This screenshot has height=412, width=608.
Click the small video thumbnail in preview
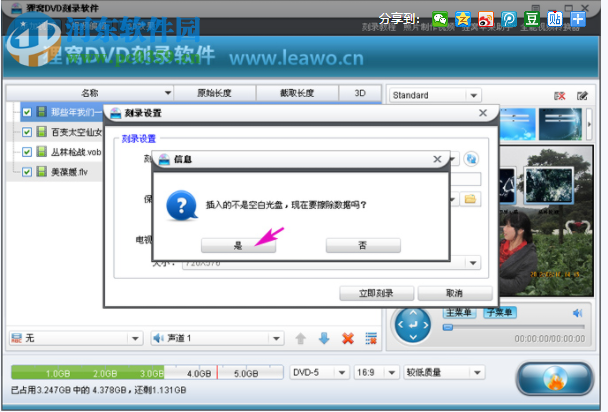[x=549, y=185]
